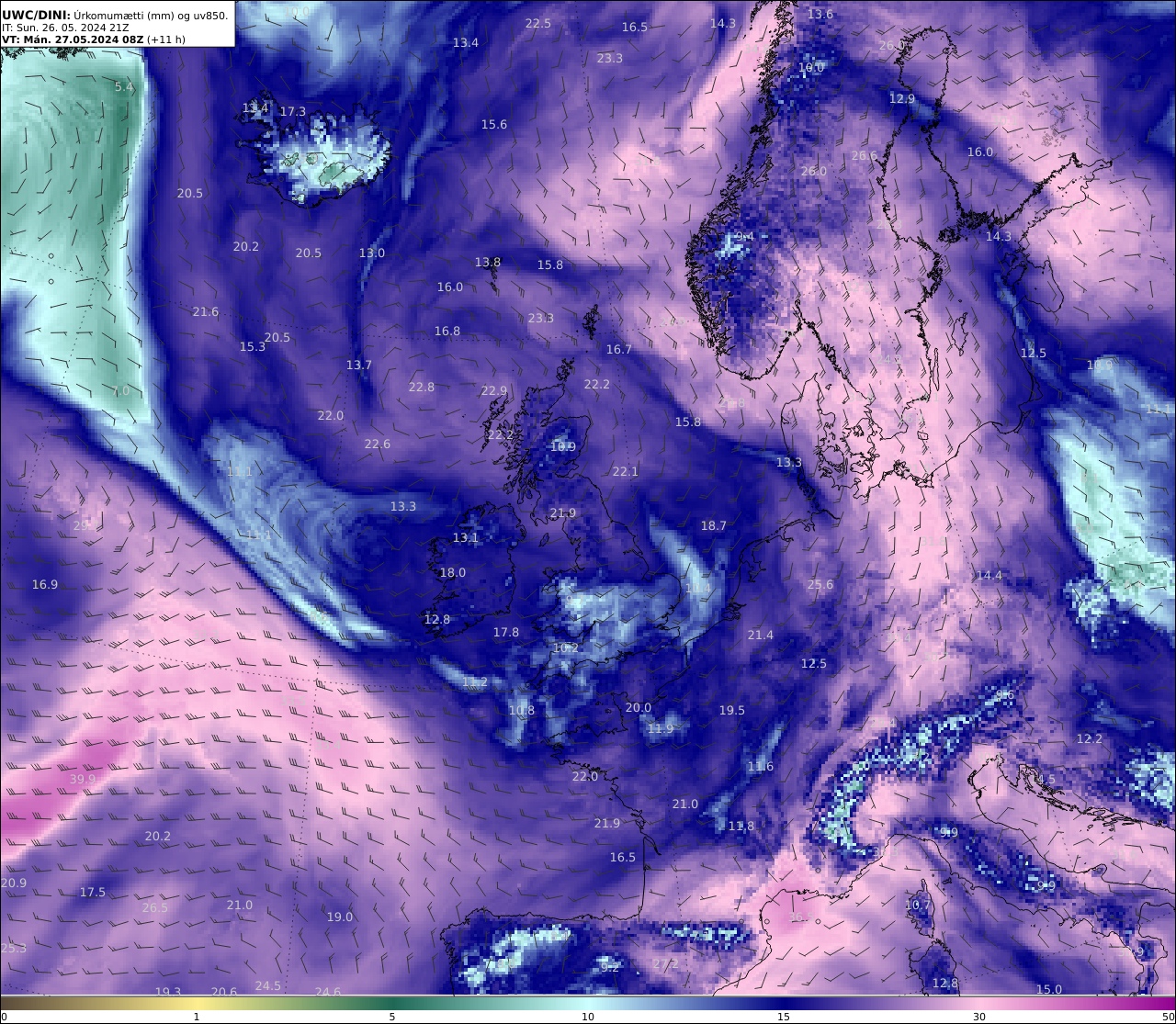Image resolution: width=1176 pixels, height=1024 pixels.
Task: Select the 18.7 map value
Action: (714, 525)
